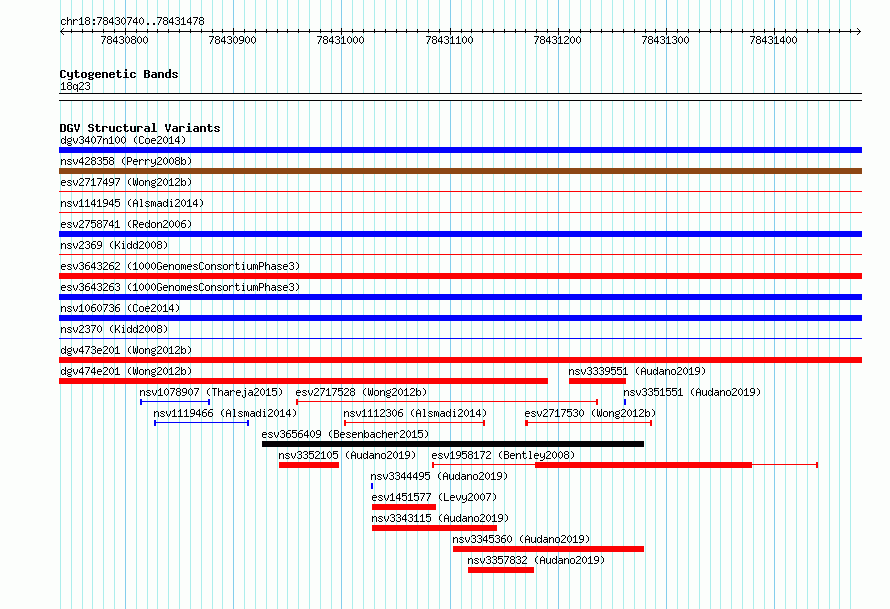Select nsv1141945 (Alsmadi2014) label
Image resolution: width=890 pixels, height=609 pixels.
pos(132,203)
